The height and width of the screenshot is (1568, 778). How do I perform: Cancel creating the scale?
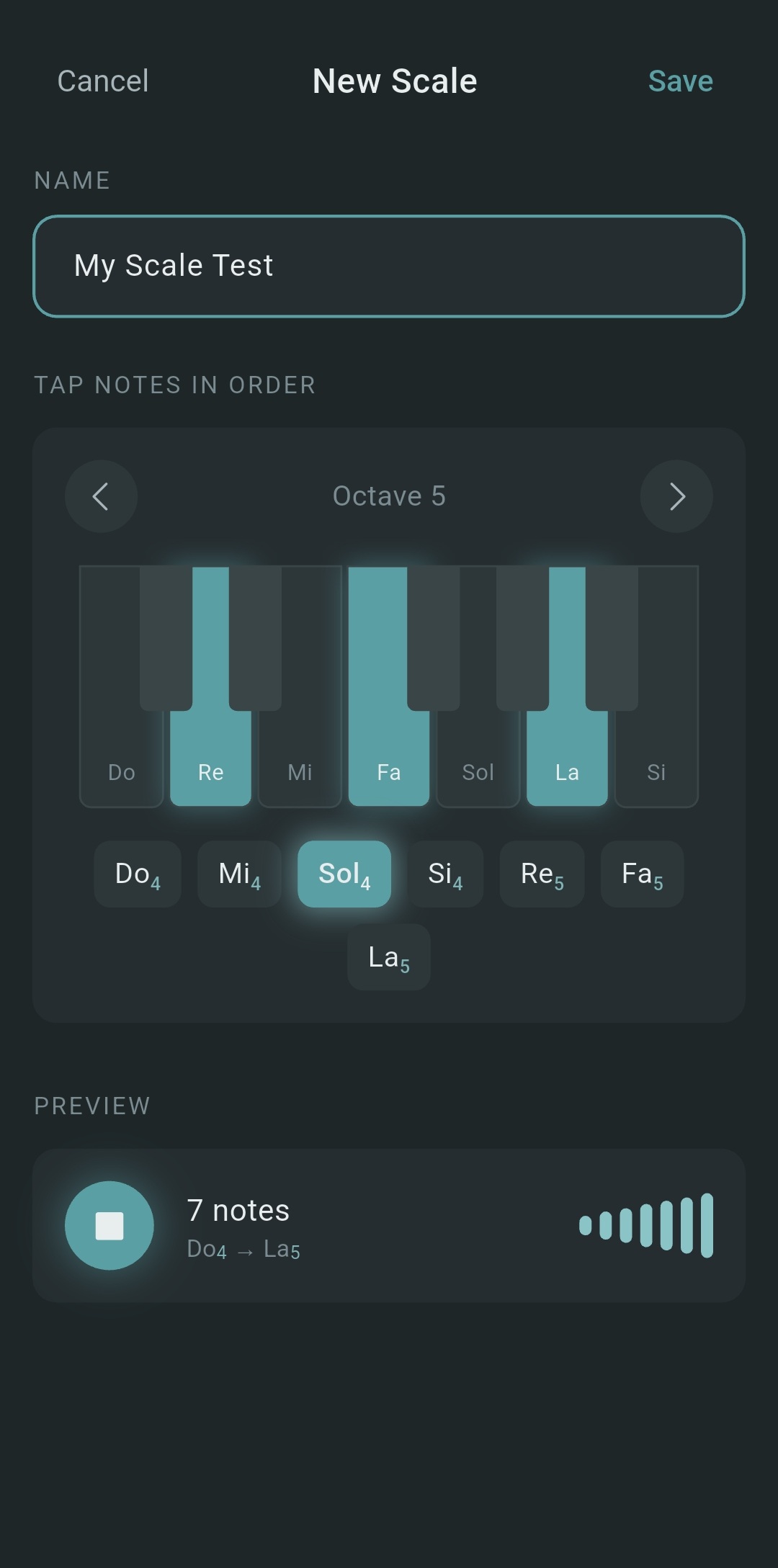tap(102, 80)
